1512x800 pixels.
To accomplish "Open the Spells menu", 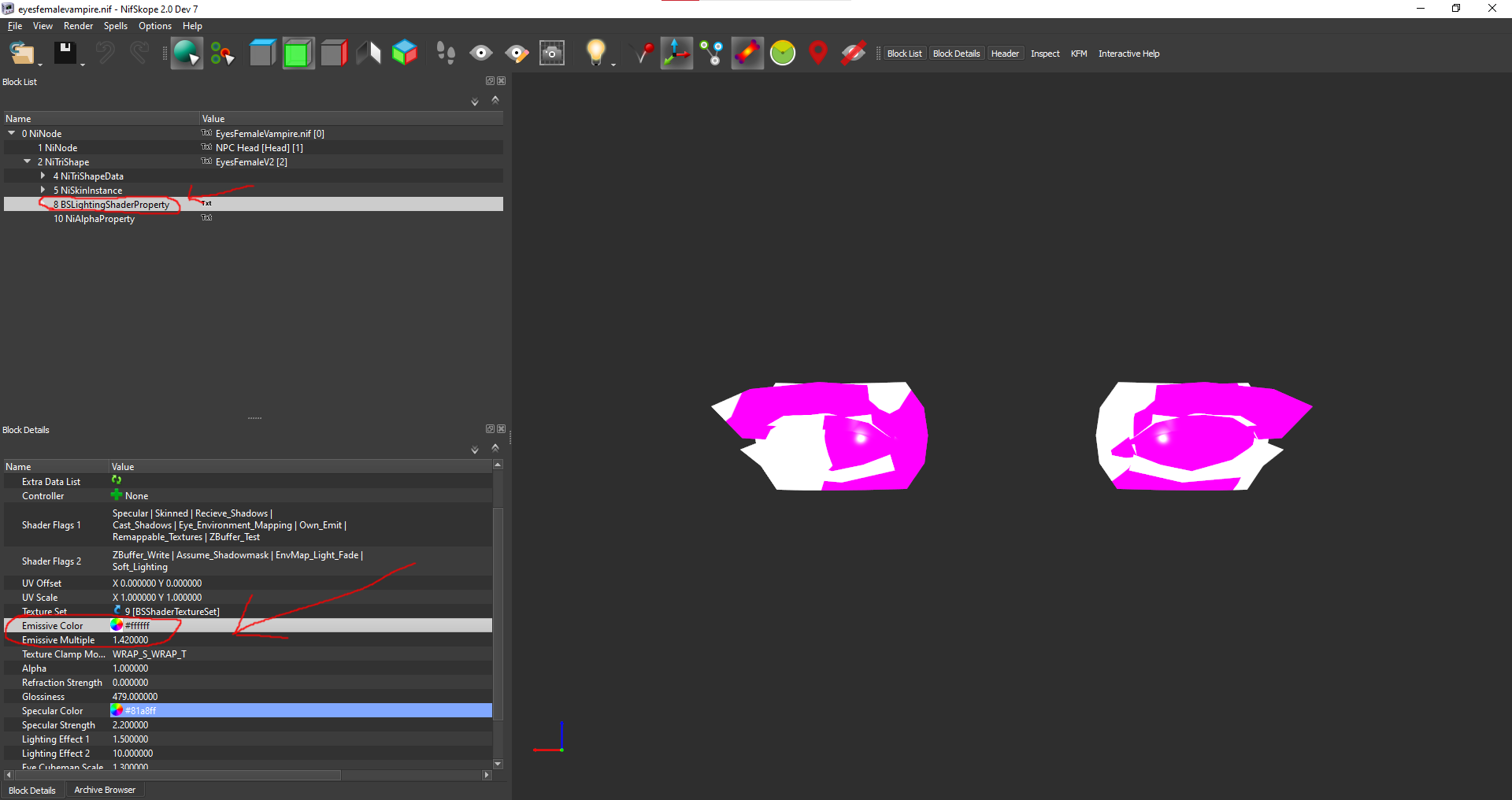I will pos(115,26).
